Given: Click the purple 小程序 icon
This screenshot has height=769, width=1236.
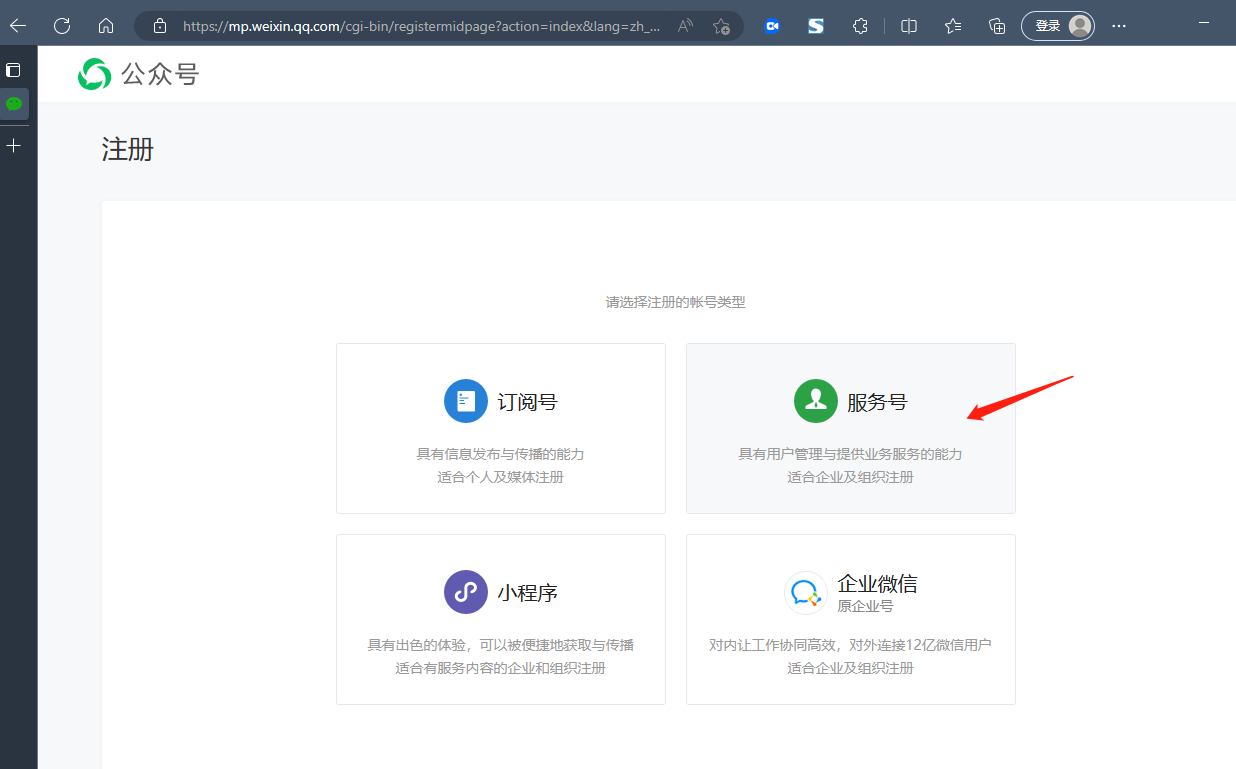Looking at the screenshot, I should coord(465,592).
